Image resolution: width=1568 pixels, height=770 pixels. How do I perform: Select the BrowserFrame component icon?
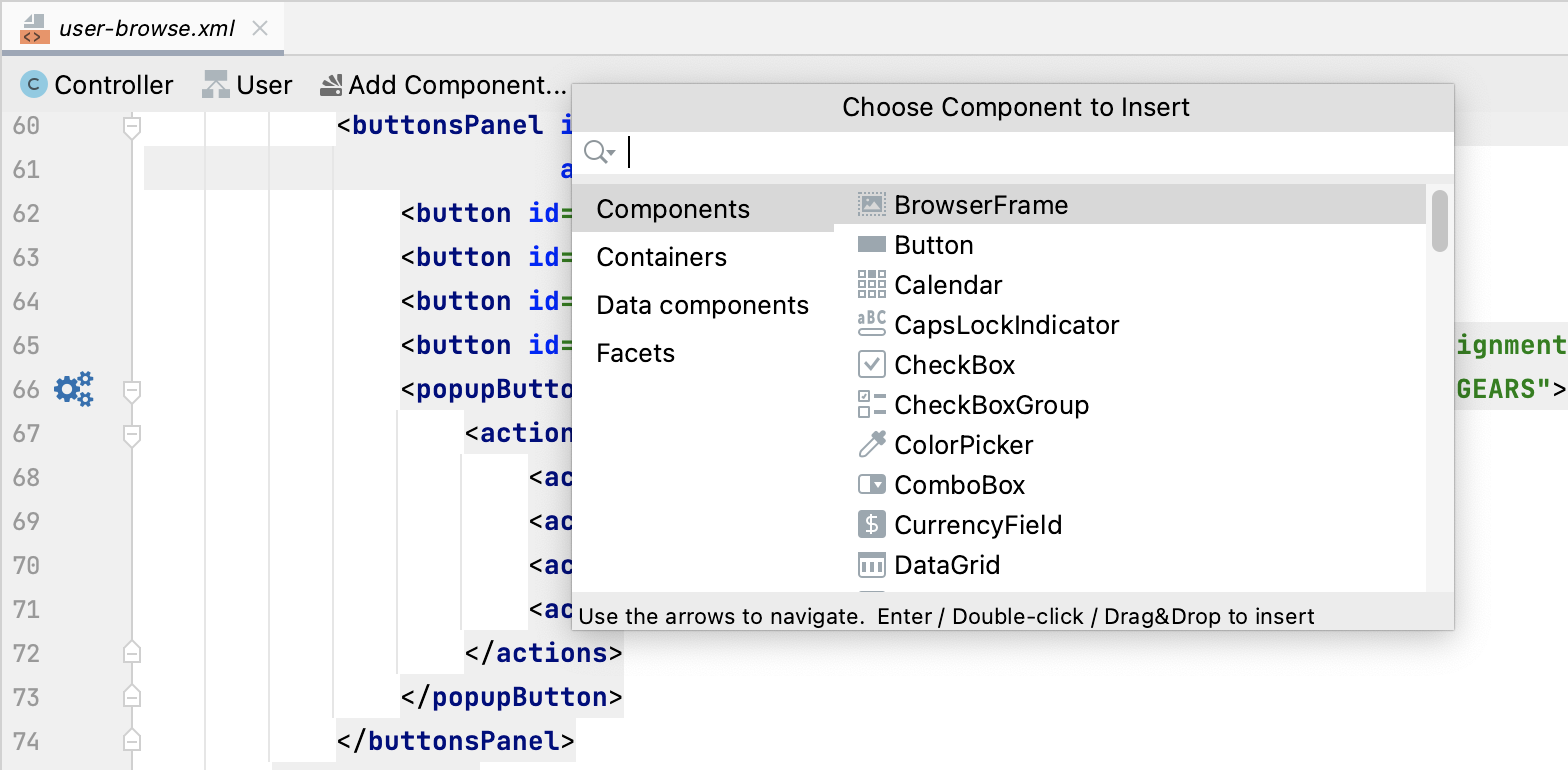pyautogui.click(x=872, y=205)
